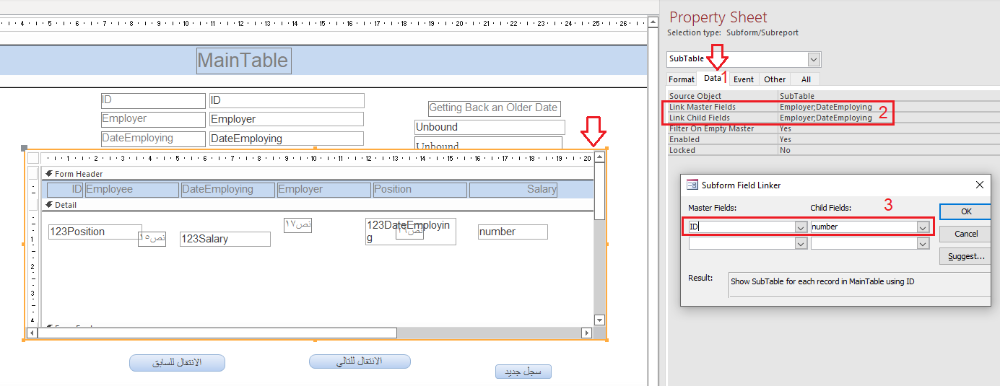Open the SubTable object selector dropdown
The image size is (1000, 386).
click(x=814, y=59)
